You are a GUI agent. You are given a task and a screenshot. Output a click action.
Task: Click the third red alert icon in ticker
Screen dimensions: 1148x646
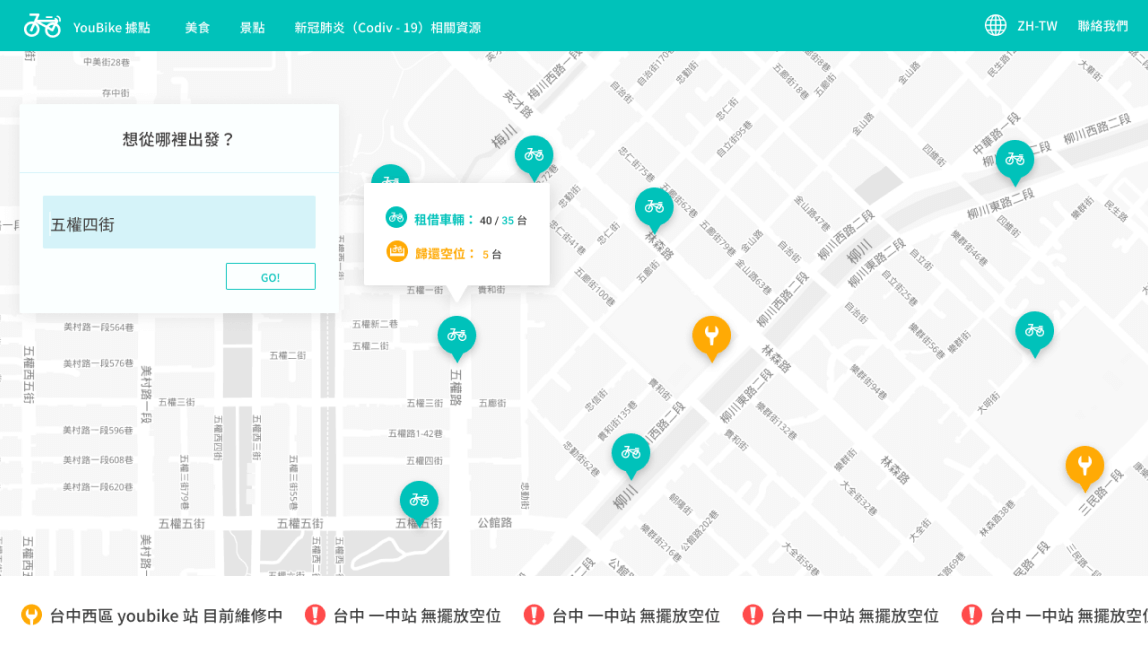753,615
